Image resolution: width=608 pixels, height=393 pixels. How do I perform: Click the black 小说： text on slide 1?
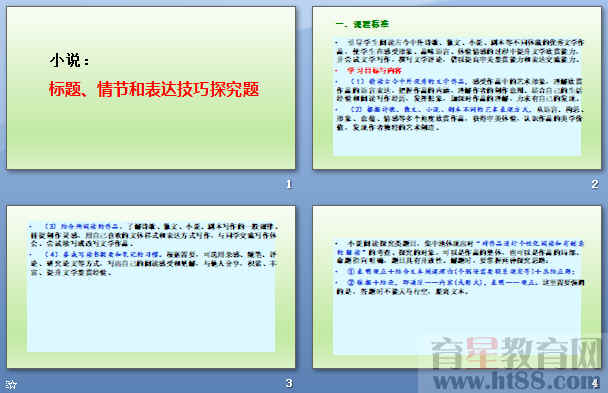pyautogui.click(x=70, y=60)
